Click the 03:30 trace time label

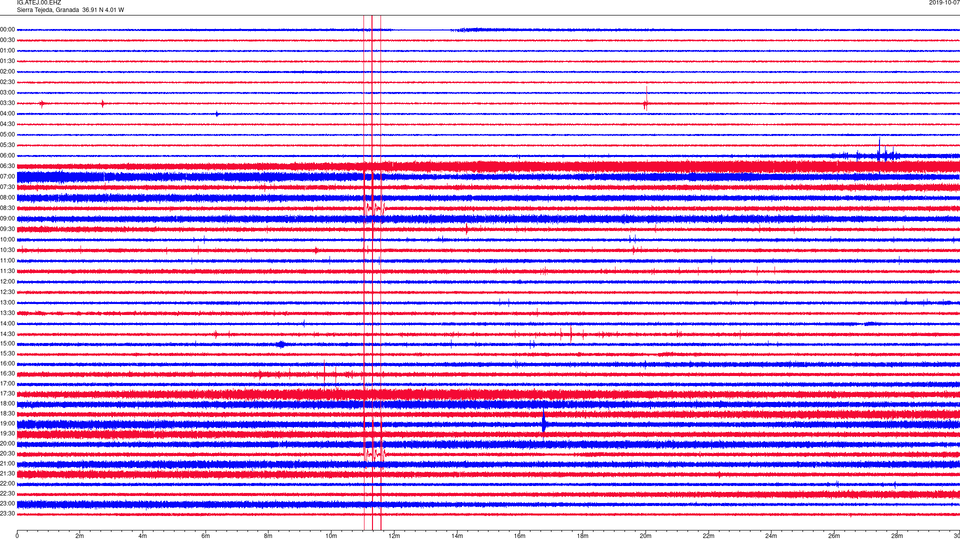[x=7, y=103]
